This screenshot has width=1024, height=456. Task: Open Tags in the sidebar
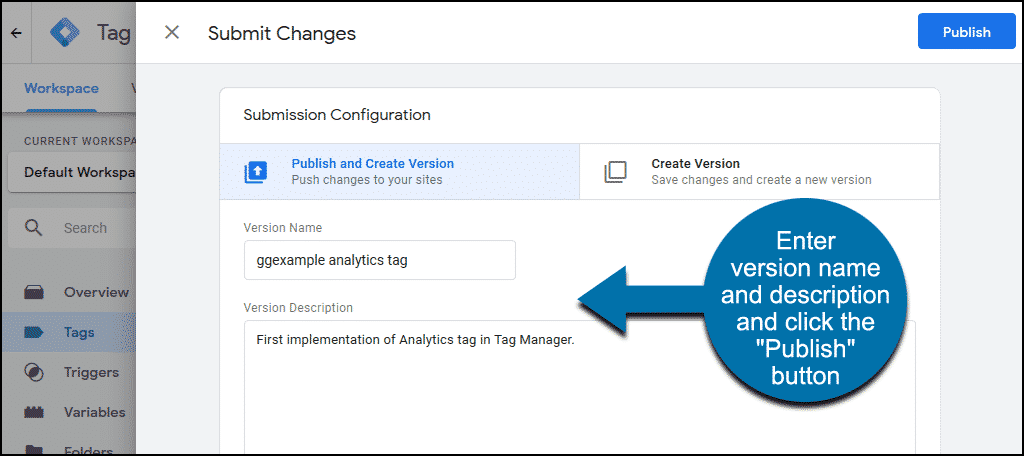(68, 333)
